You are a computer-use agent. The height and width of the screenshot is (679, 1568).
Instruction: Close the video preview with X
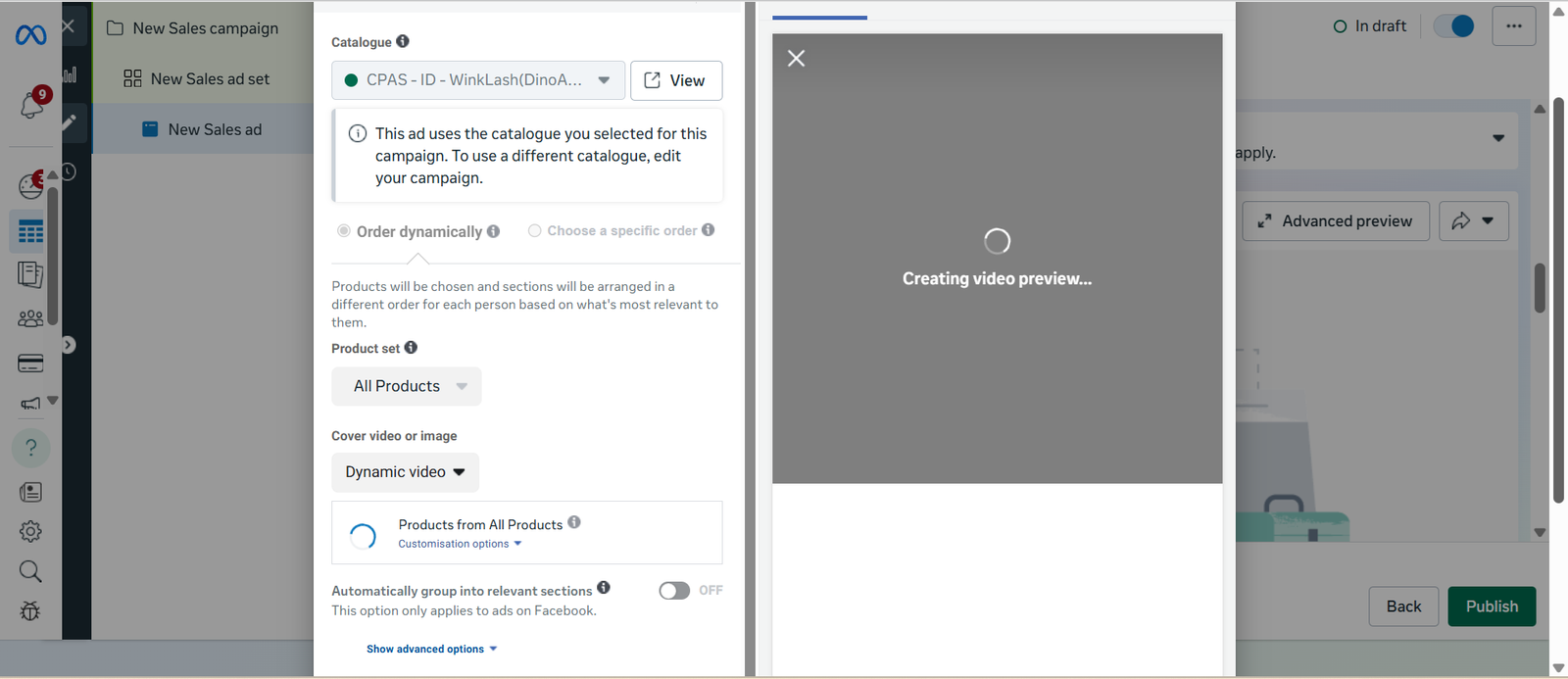[x=796, y=59]
